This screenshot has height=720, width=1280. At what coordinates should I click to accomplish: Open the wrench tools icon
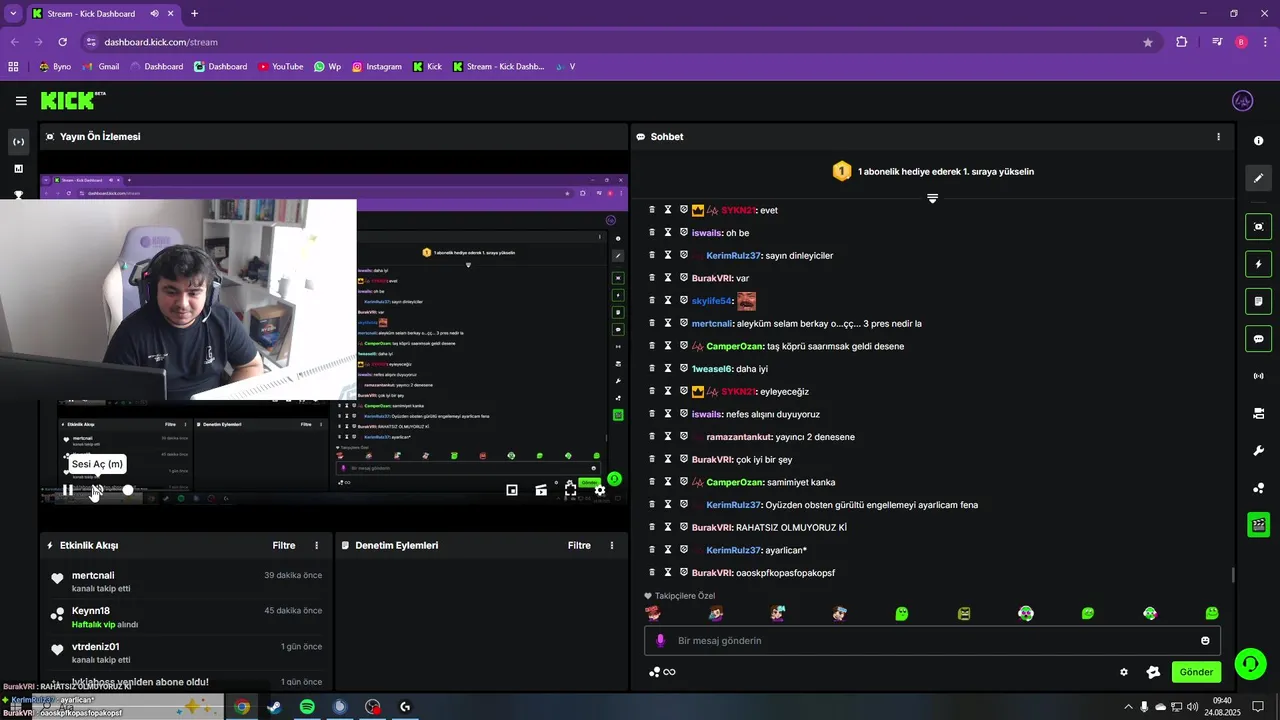pyautogui.click(x=1258, y=450)
